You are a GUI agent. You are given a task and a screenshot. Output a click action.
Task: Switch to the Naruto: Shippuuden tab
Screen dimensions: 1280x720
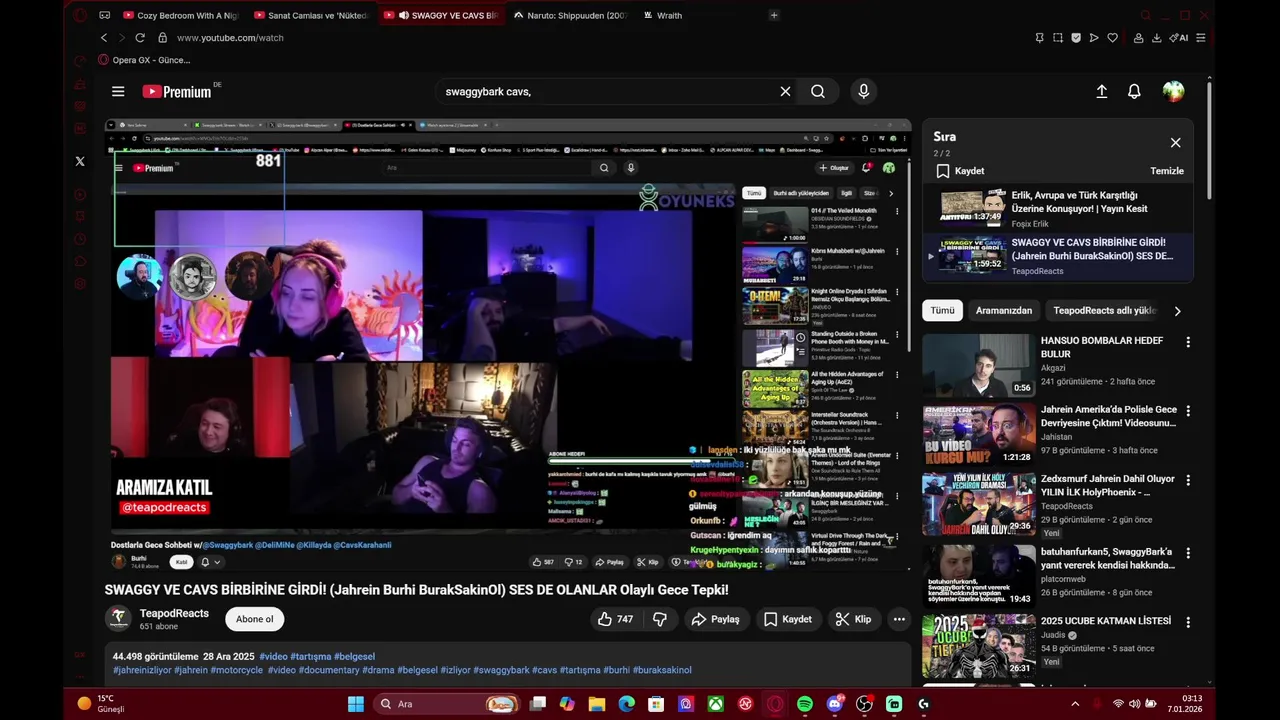pos(571,15)
